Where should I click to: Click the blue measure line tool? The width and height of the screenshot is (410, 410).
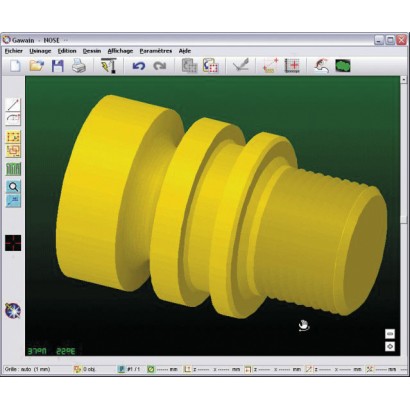[x=13, y=201]
